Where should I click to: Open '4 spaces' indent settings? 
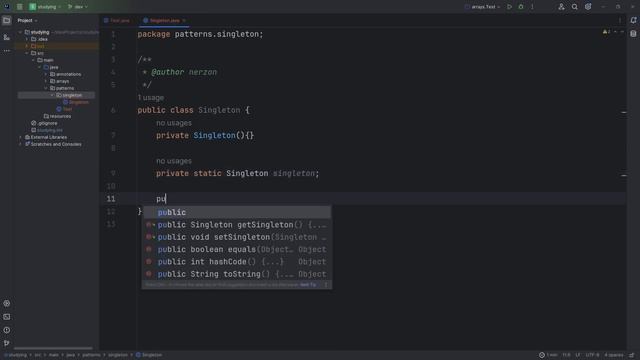(614, 355)
